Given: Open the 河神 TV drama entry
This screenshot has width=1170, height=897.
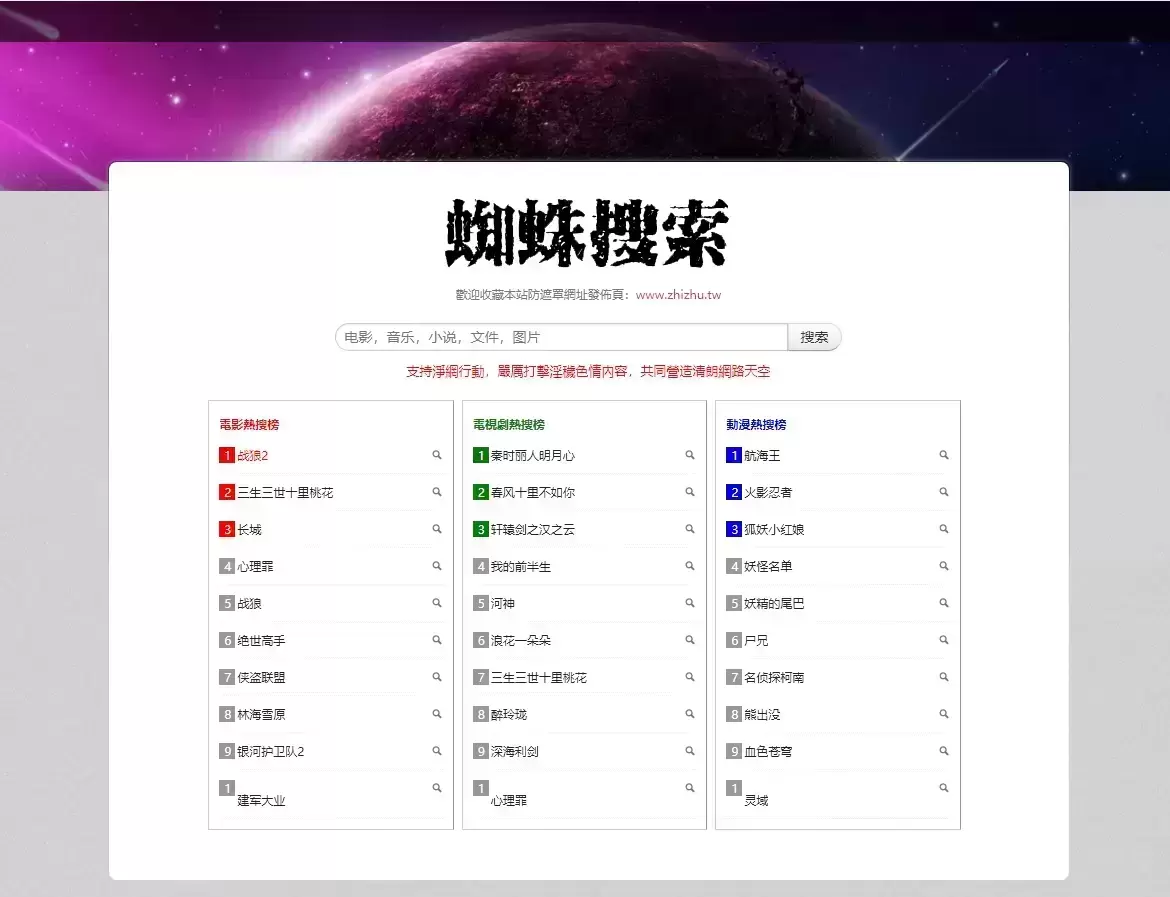Looking at the screenshot, I should 503,604.
